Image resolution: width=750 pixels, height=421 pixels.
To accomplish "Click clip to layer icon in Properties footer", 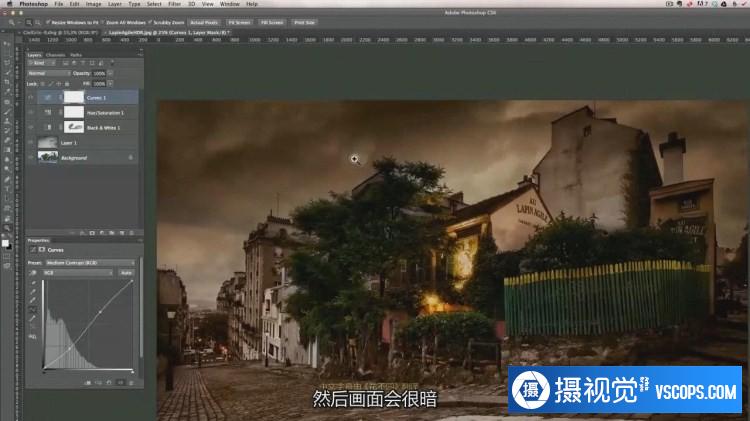I will [88, 383].
